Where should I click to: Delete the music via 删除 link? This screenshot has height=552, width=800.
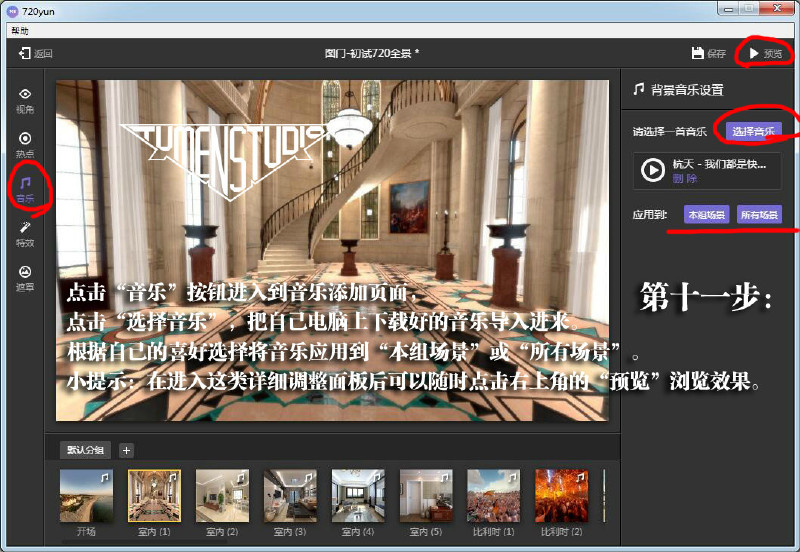[684, 179]
